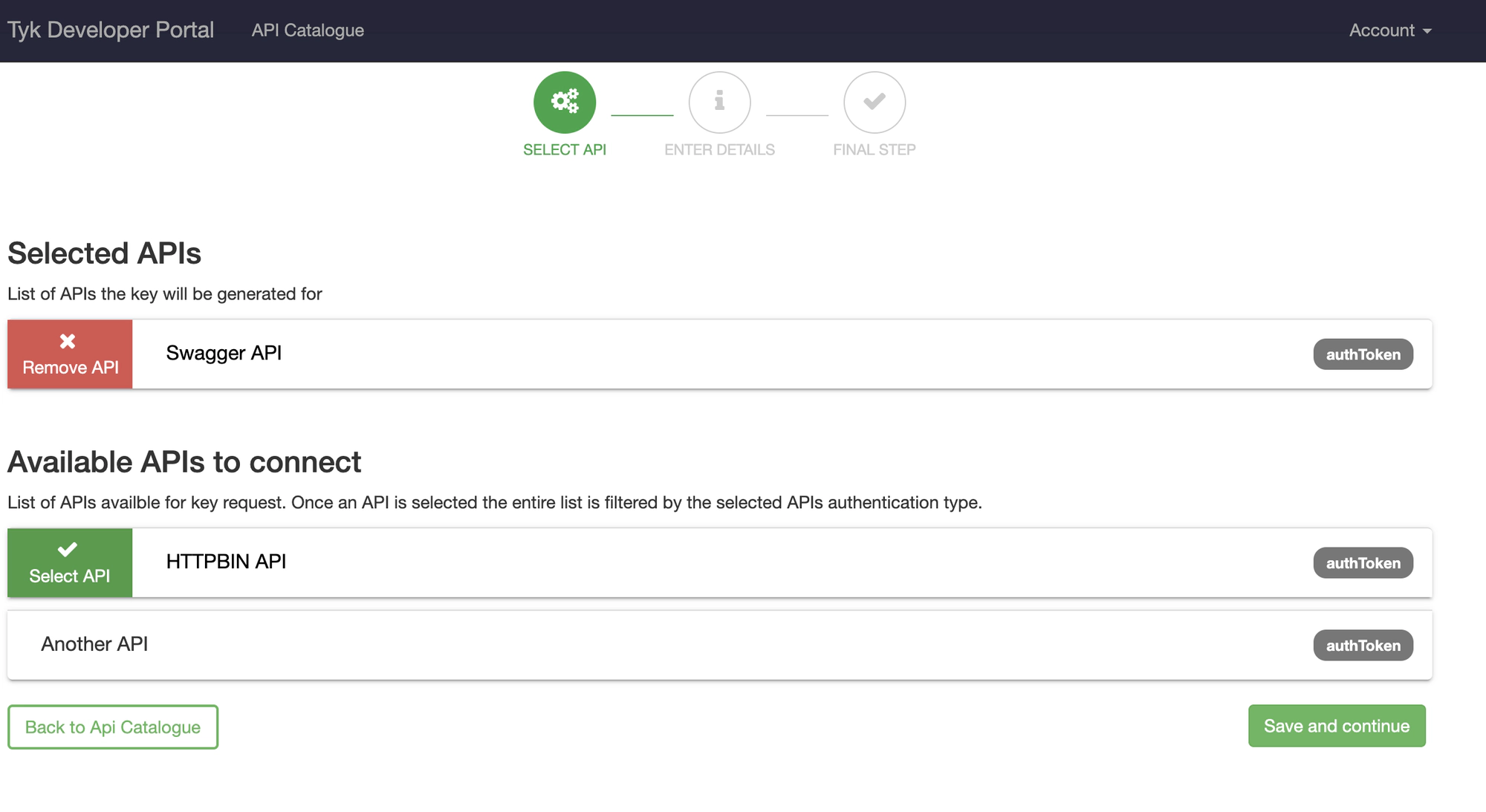Click the authToken badge on Another API
1486x812 pixels.
(1363, 644)
